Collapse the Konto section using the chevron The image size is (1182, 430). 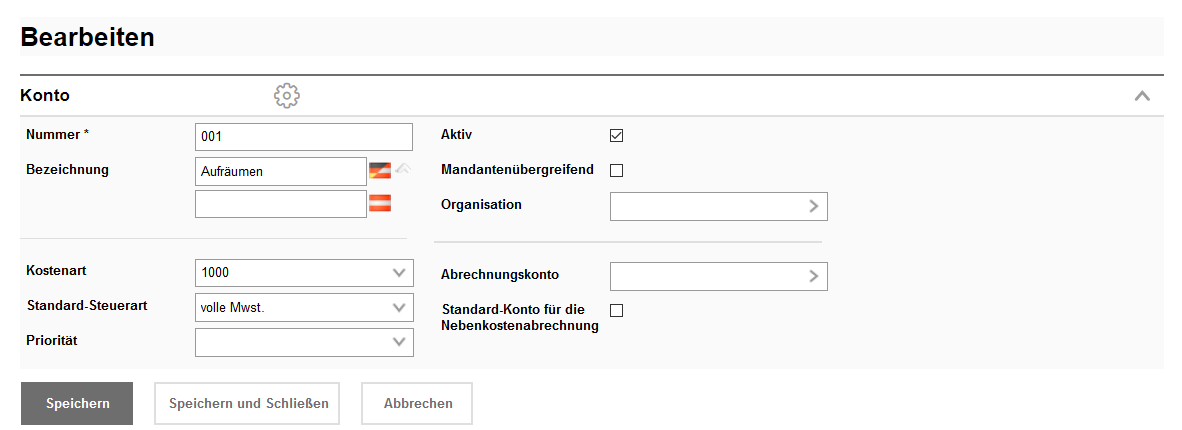[1141, 96]
